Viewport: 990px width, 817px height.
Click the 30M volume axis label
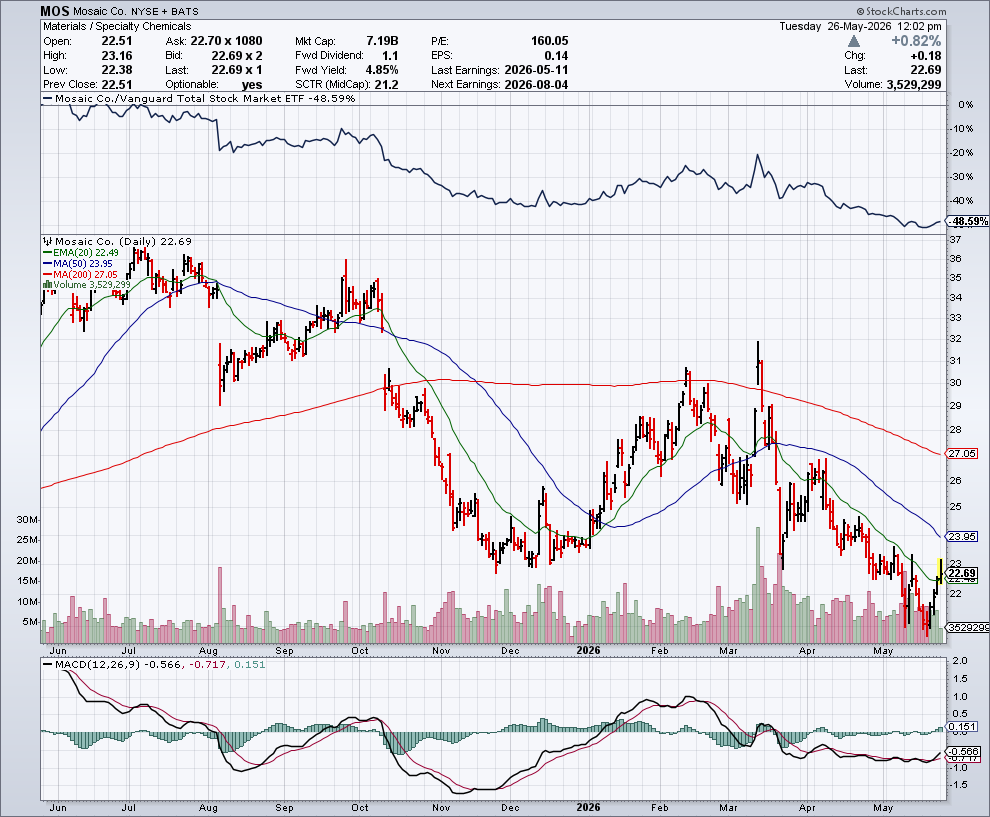pos(28,520)
